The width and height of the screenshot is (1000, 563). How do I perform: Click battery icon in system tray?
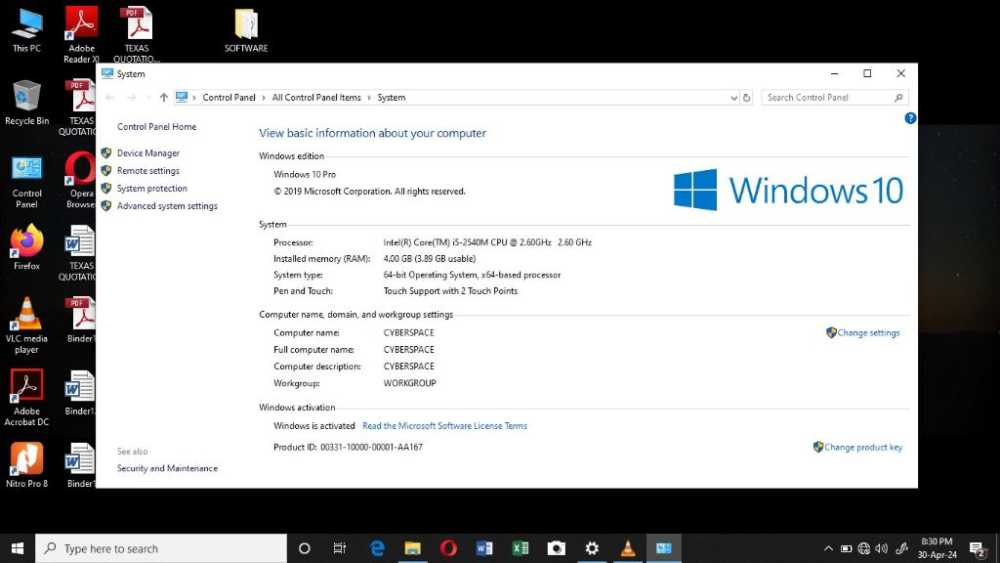846,548
